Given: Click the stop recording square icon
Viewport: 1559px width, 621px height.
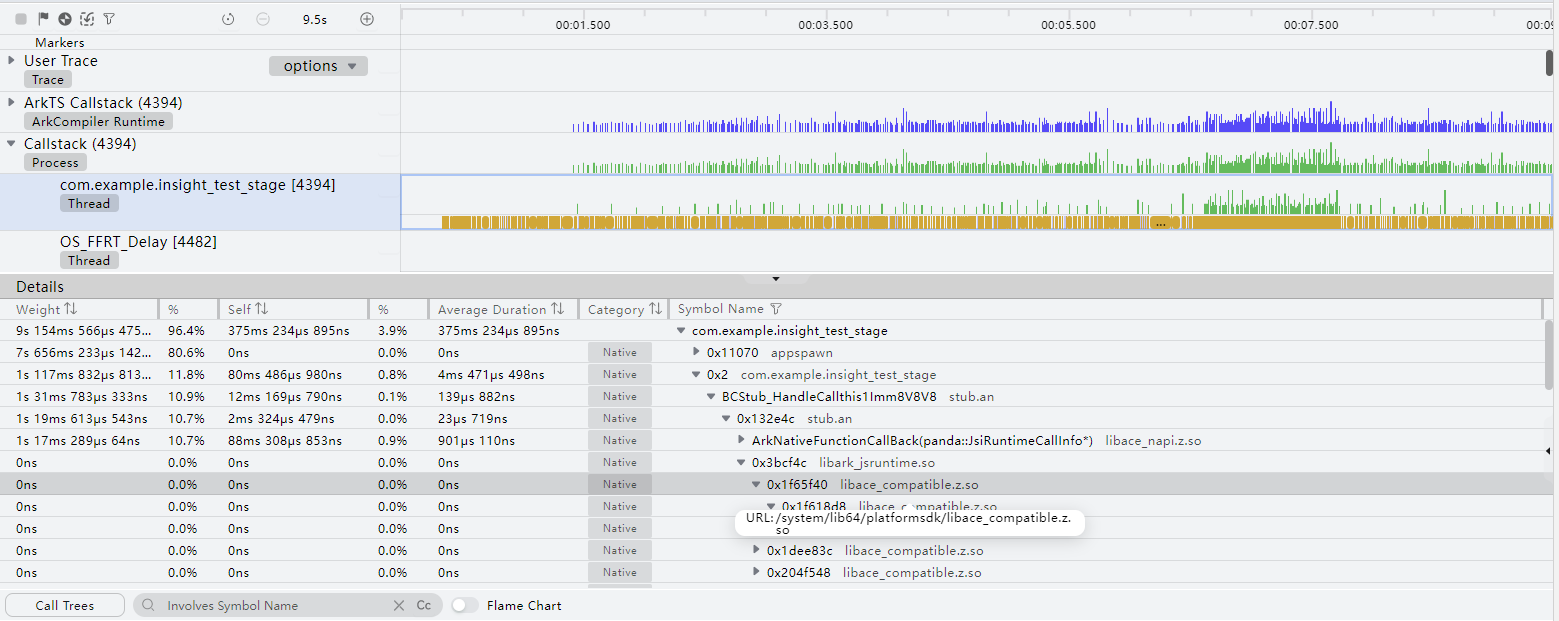Looking at the screenshot, I should [x=21, y=19].
